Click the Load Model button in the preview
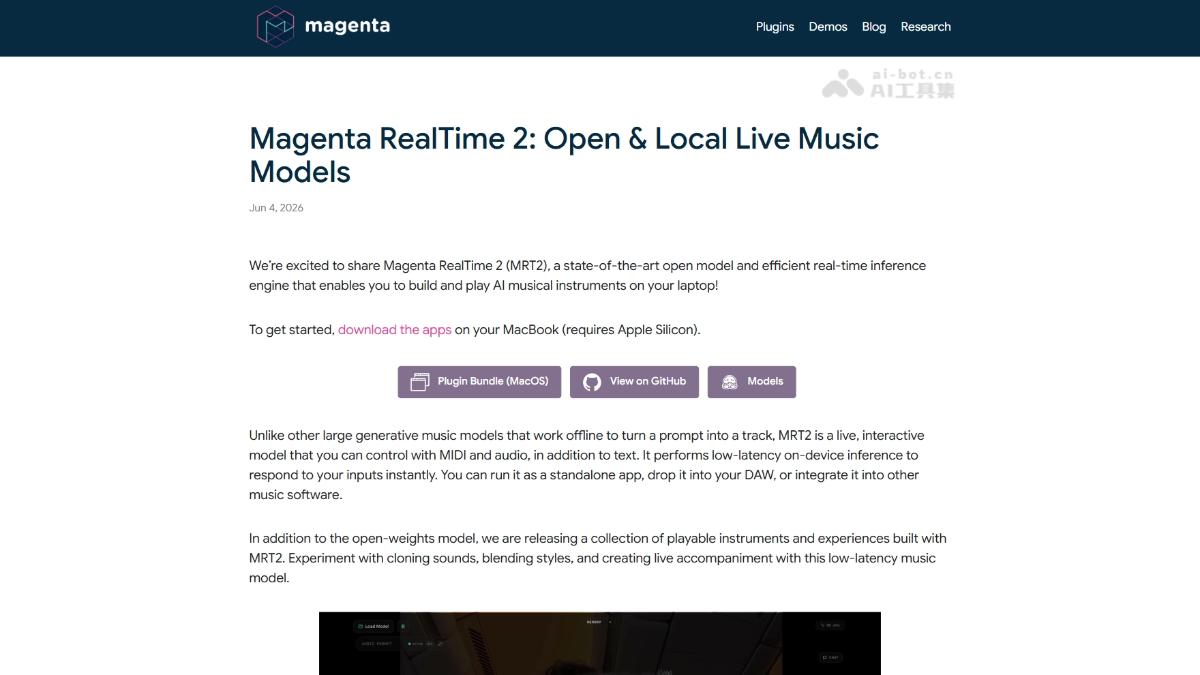 click(373, 626)
